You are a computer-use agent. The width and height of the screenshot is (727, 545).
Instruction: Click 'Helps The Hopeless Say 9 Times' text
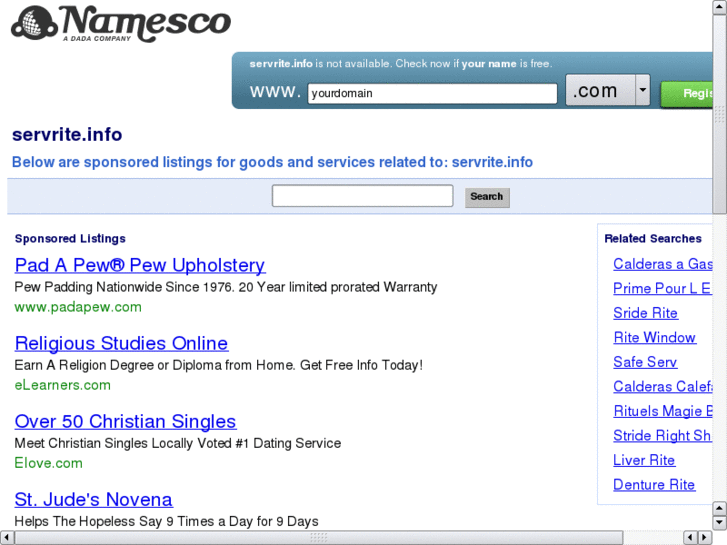(x=166, y=521)
